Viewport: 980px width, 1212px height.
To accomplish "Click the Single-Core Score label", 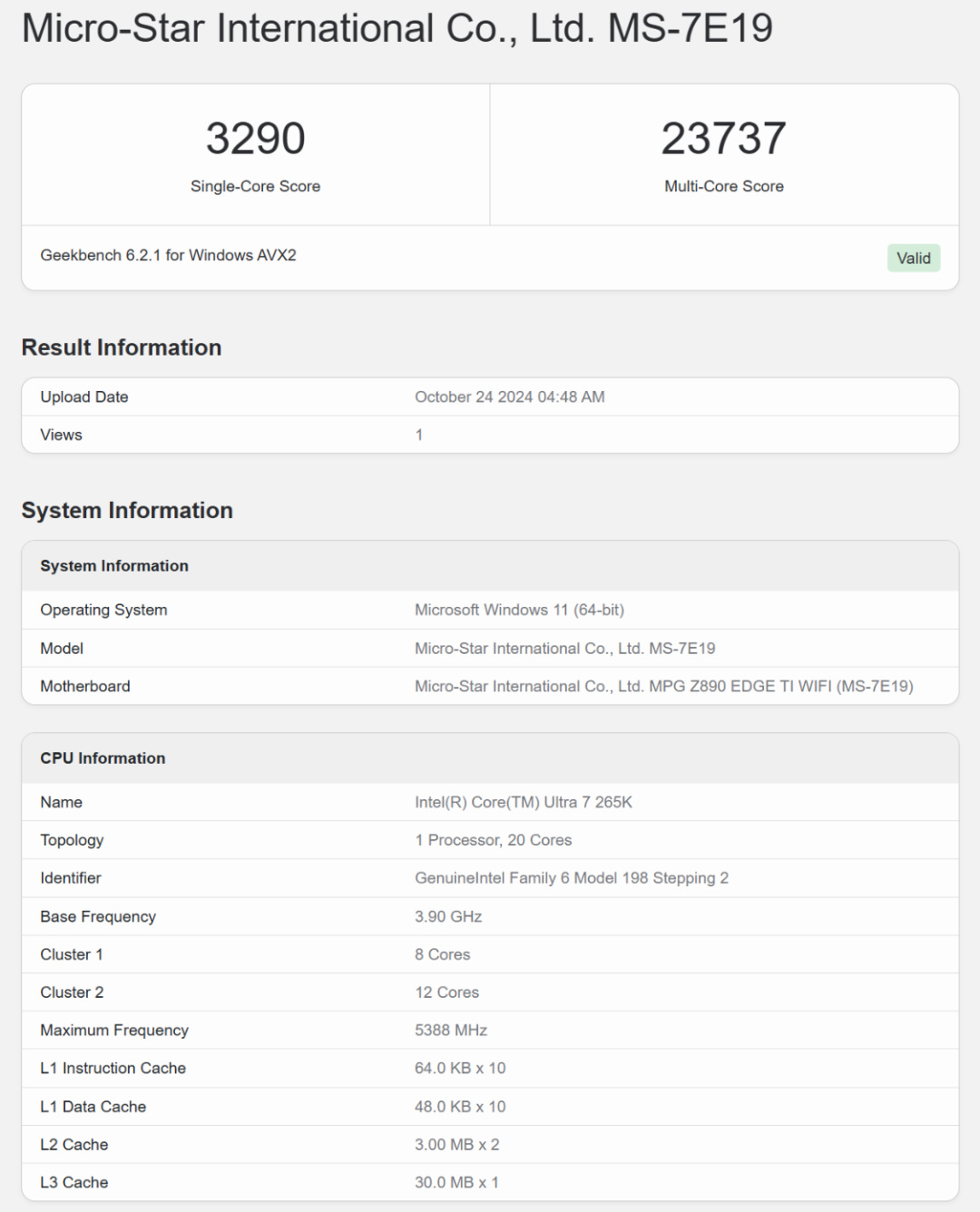I will [255, 186].
